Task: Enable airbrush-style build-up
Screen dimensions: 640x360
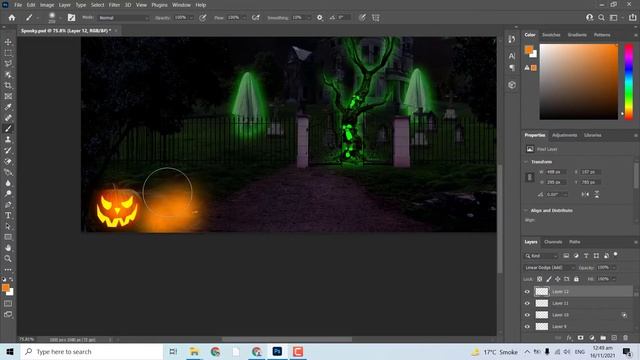Action: tap(256, 18)
